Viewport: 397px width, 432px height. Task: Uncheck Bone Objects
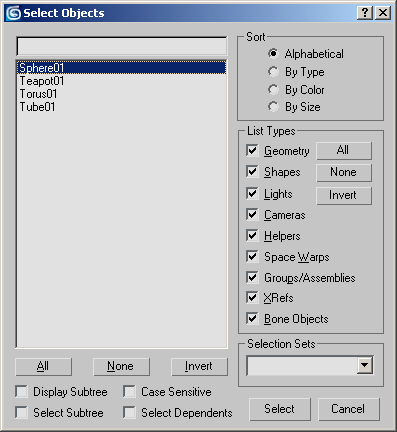click(252, 319)
